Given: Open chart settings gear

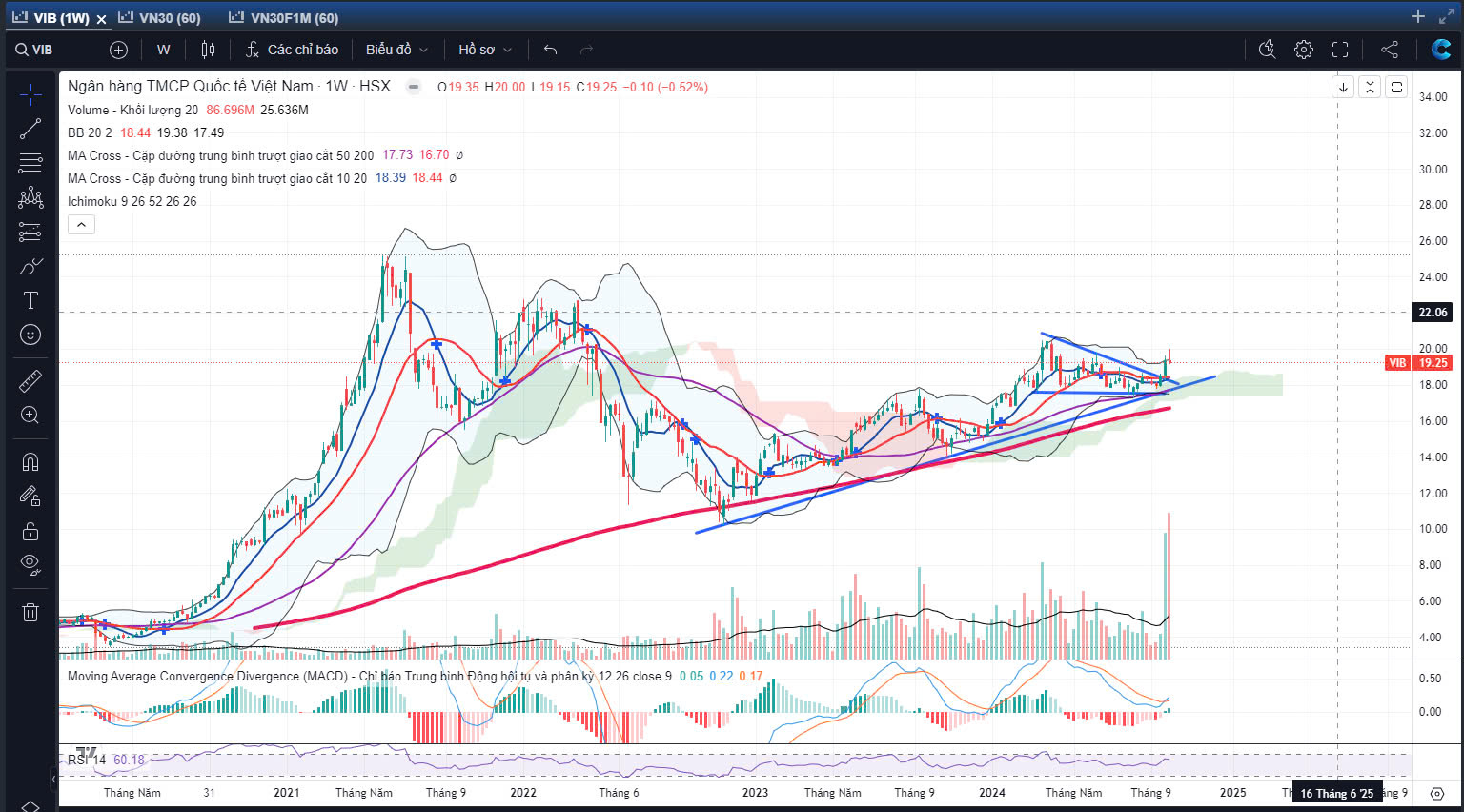Looking at the screenshot, I should coord(1304,50).
